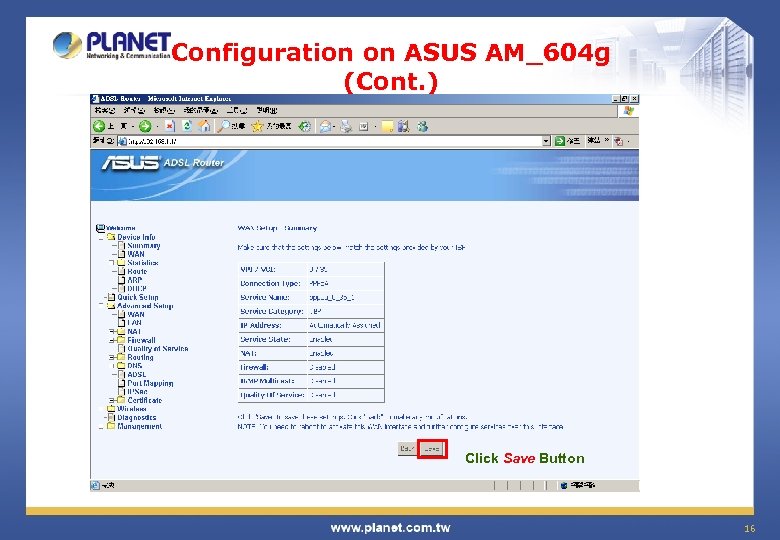780x540 pixels.
Task: Open Diagnostics in the tree
Action: 137,418
